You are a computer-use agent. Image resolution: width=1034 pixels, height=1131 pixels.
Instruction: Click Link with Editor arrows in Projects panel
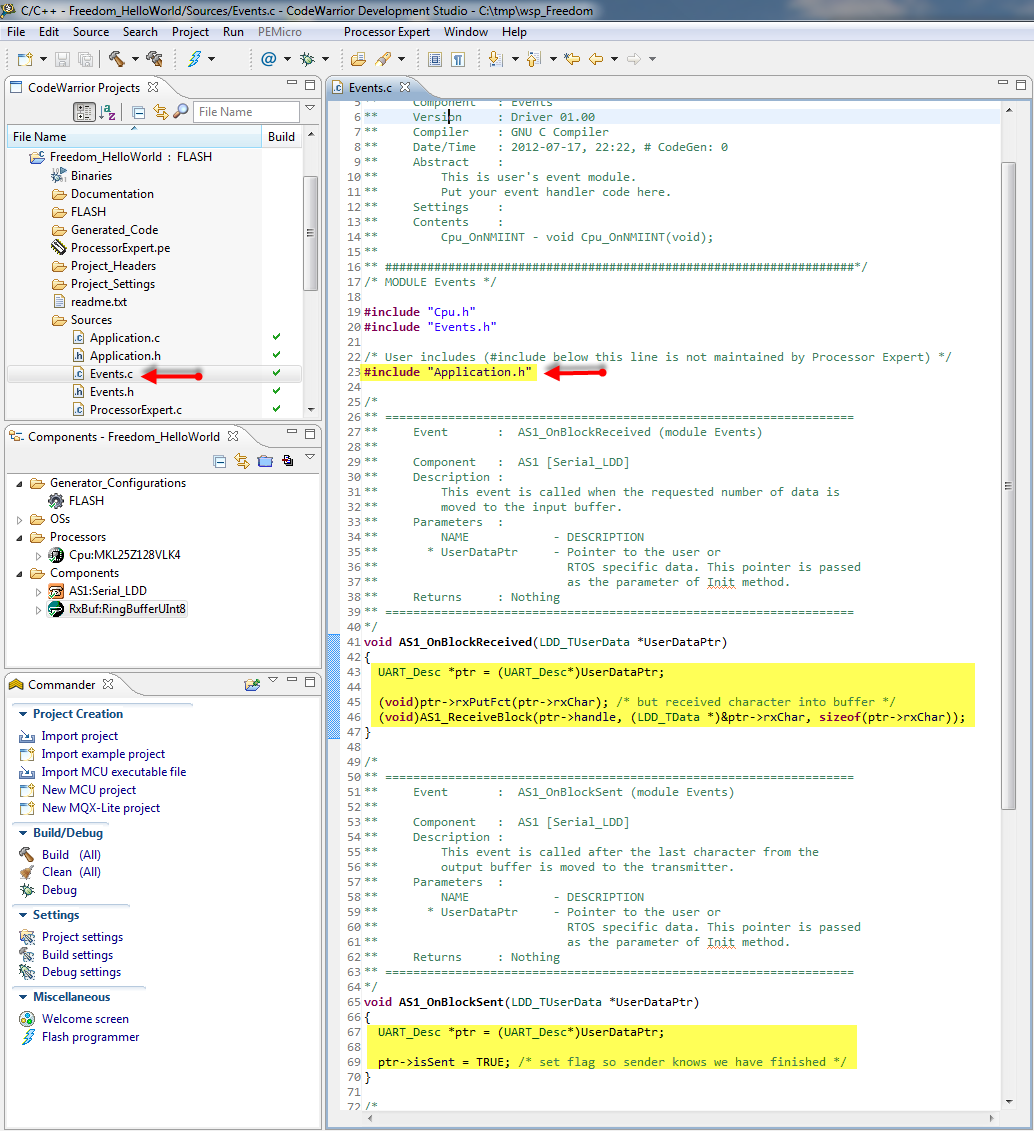[x=160, y=112]
